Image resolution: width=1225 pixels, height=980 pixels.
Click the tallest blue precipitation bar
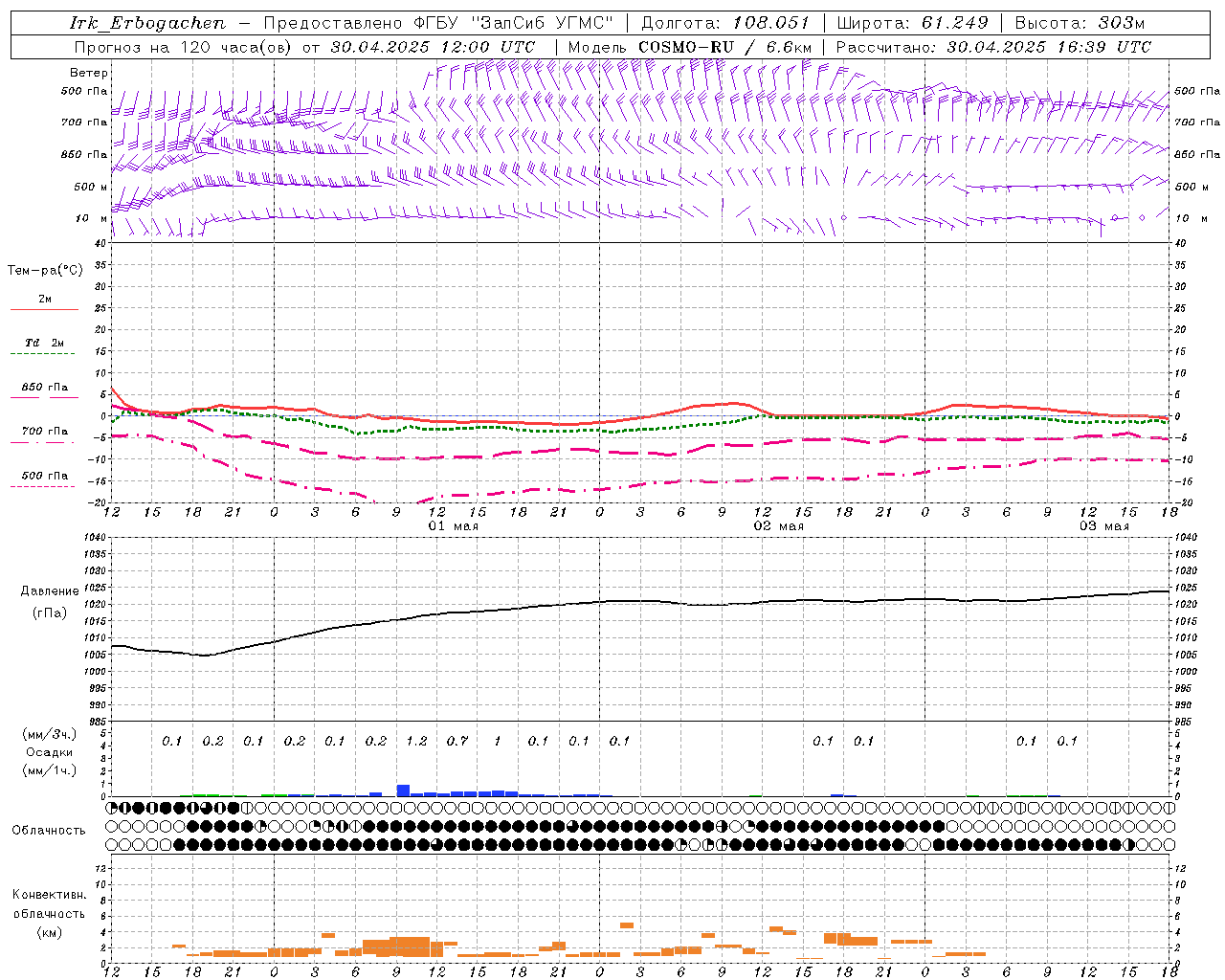pyautogui.click(x=403, y=791)
